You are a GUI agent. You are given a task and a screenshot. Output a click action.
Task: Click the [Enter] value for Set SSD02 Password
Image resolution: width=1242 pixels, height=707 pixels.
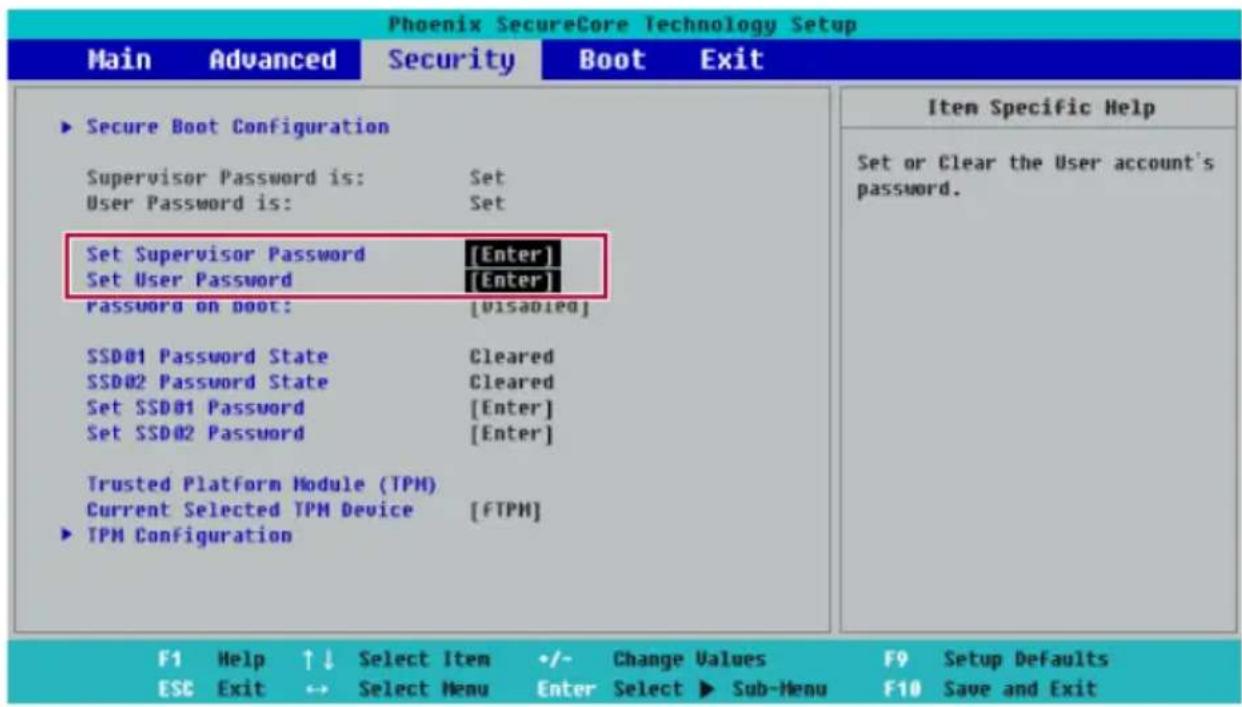tap(511, 434)
